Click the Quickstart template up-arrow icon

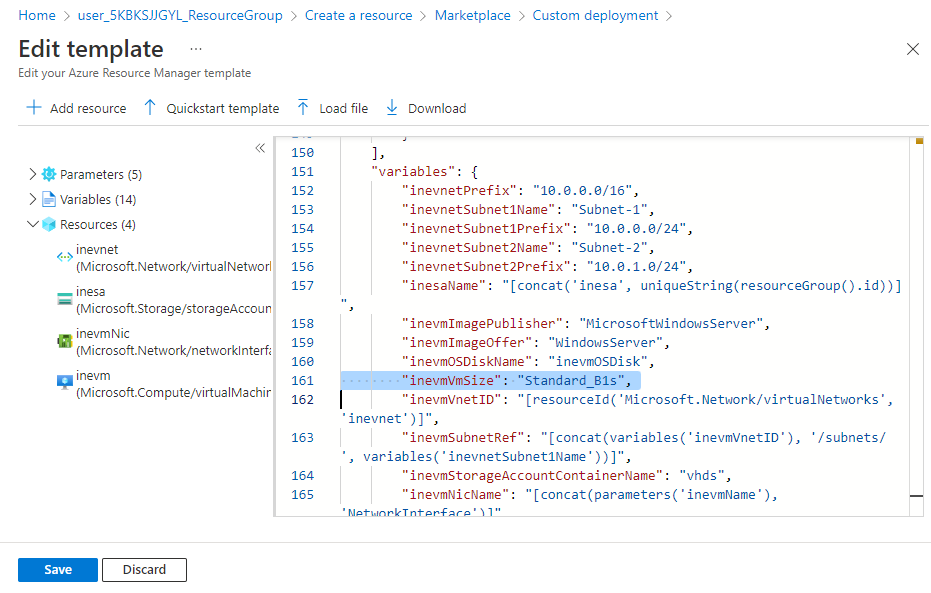tap(150, 108)
